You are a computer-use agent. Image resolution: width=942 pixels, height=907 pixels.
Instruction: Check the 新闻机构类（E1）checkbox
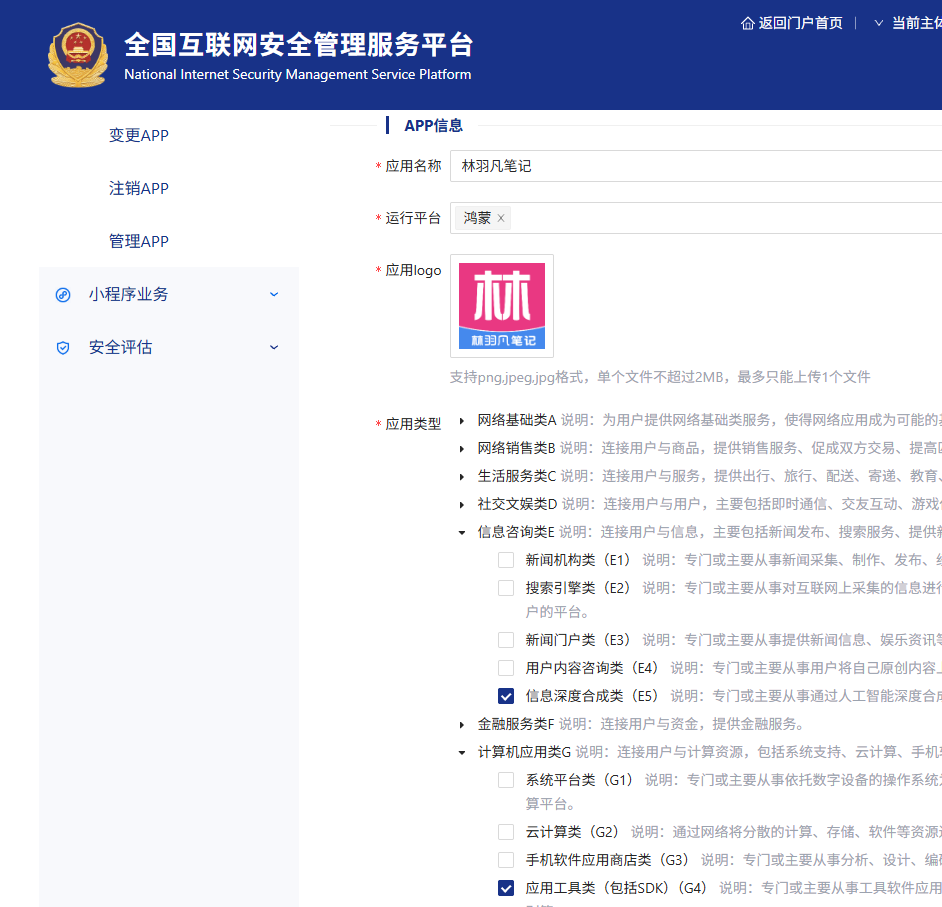506,560
